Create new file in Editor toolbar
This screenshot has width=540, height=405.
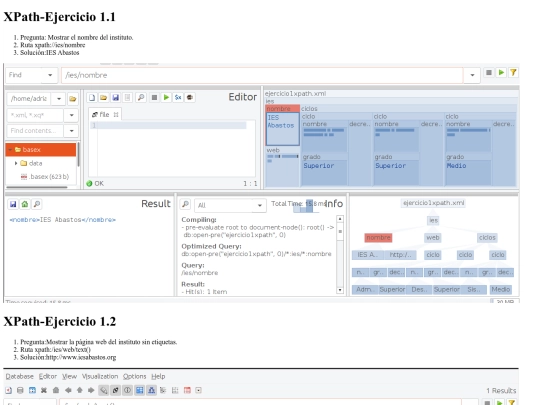92,97
